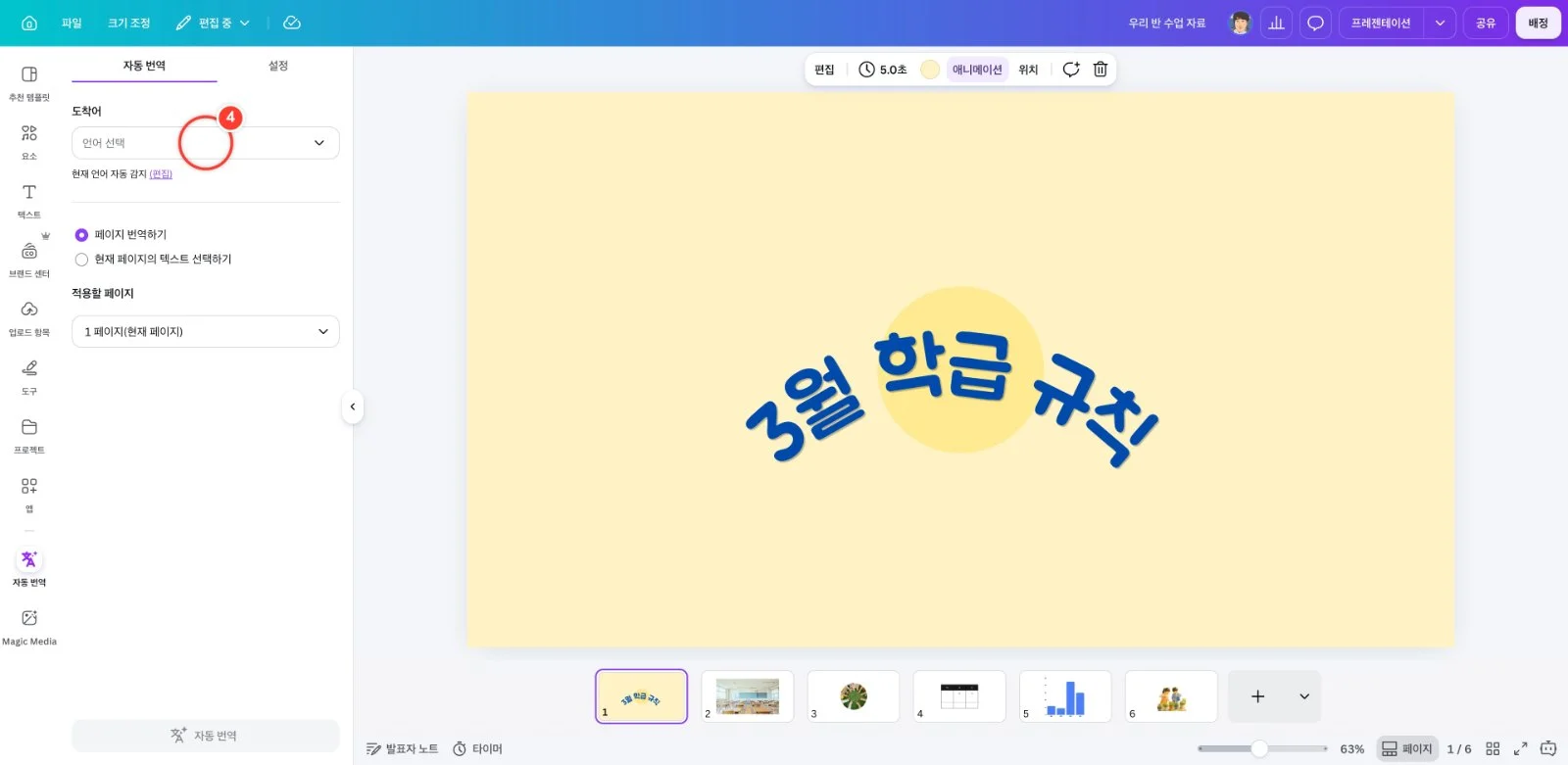1568x765 pixels.
Task: Open the 파일 menu
Action: [x=72, y=23]
